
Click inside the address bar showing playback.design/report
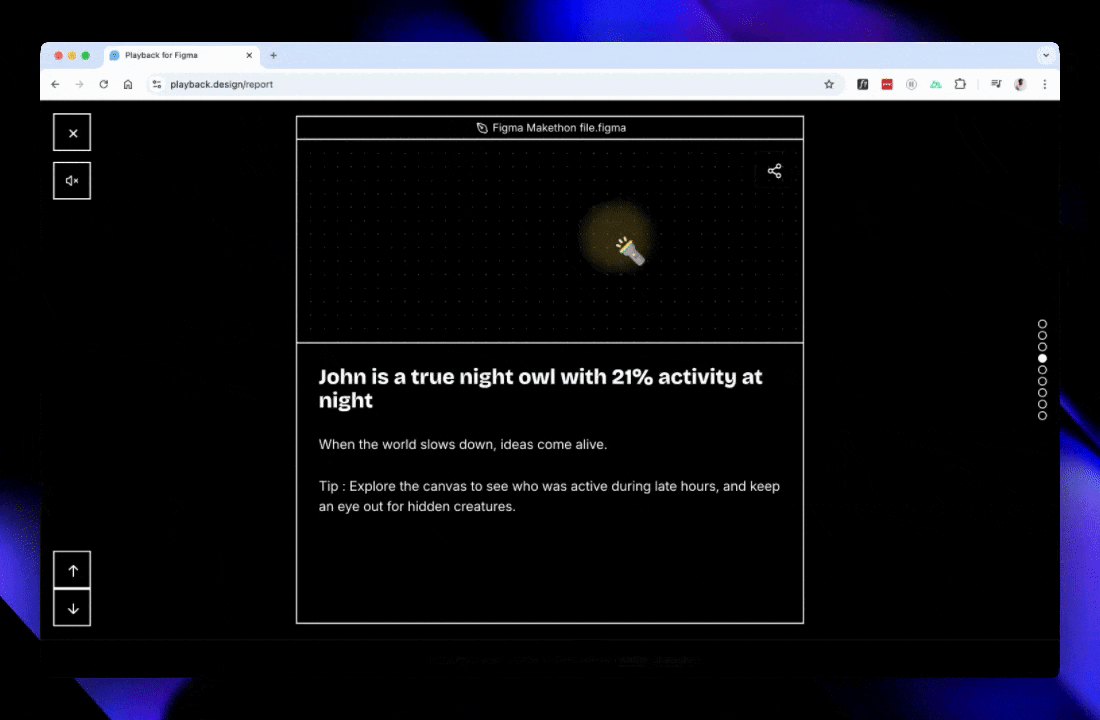[222, 84]
